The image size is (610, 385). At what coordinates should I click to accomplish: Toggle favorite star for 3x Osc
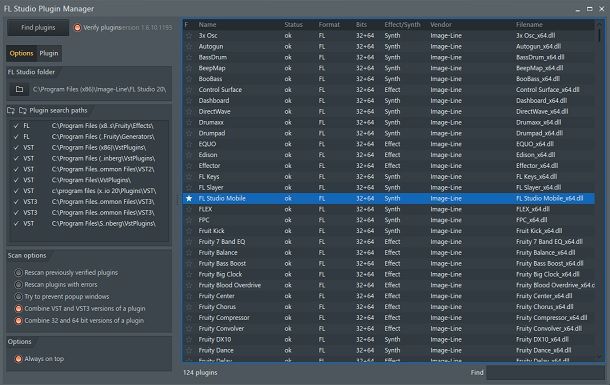(189, 35)
